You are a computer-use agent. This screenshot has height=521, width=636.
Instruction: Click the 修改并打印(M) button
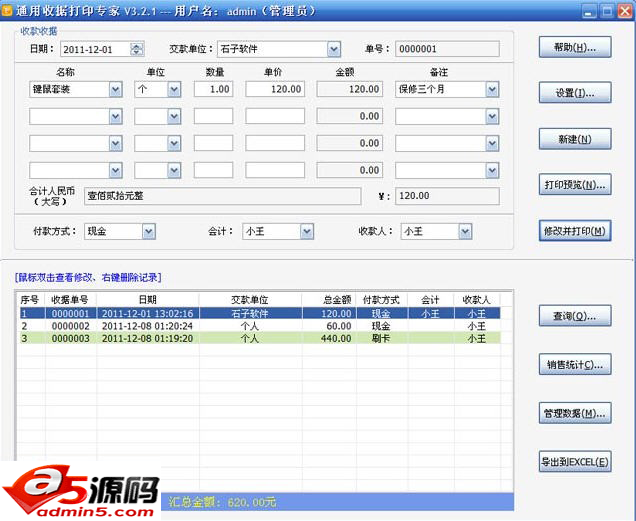coord(575,231)
